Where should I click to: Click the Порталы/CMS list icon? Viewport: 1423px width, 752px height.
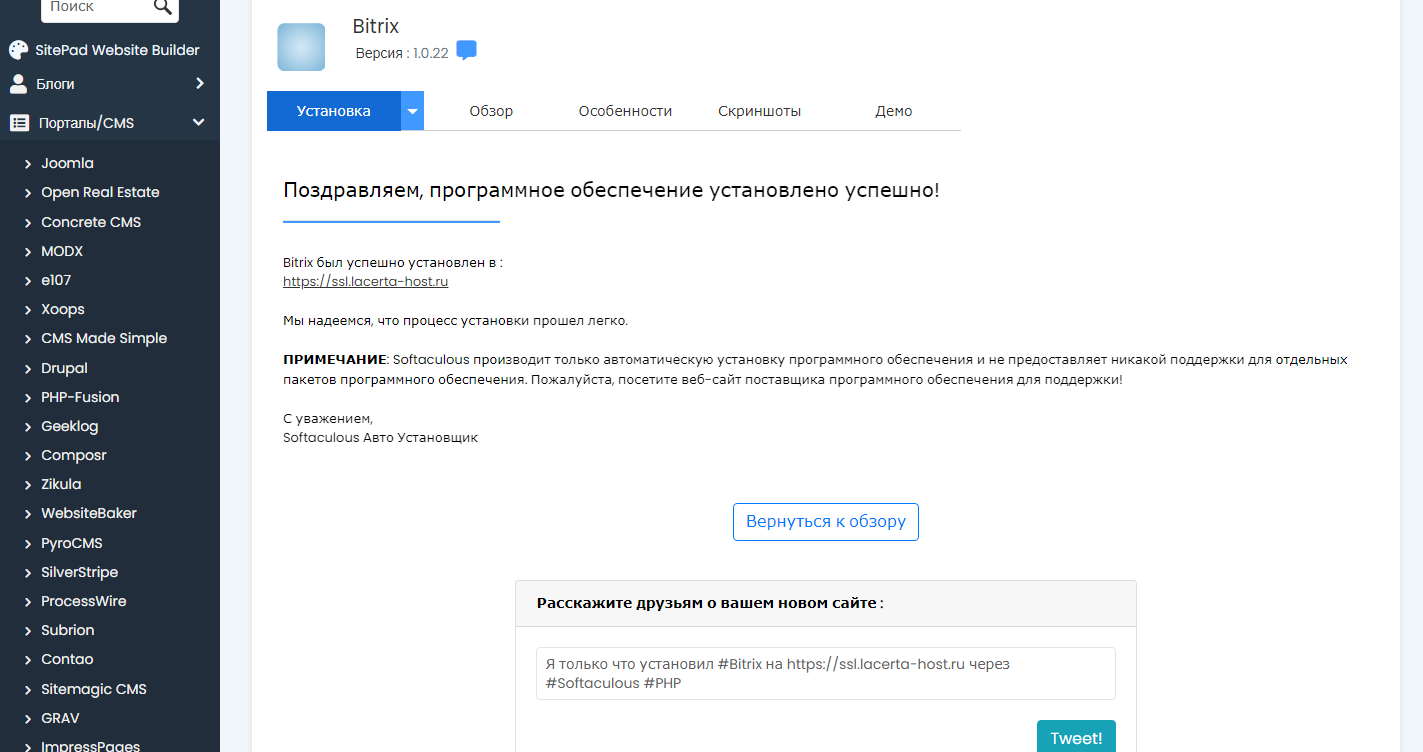tap(18, 123)
